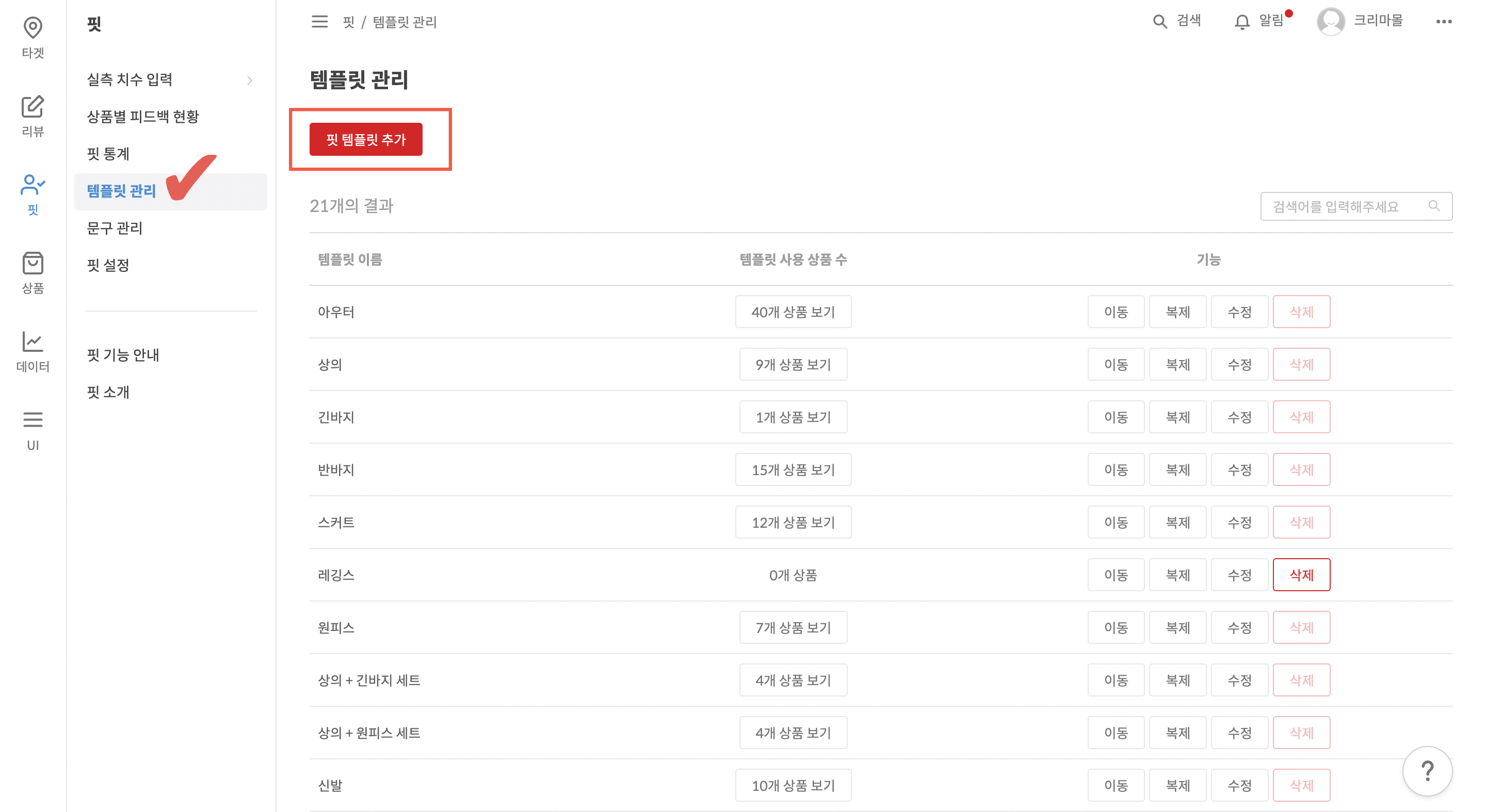Select 문구 관리 from the sidebar menu
Screen dimensions: 1486x812
[114, 229]
